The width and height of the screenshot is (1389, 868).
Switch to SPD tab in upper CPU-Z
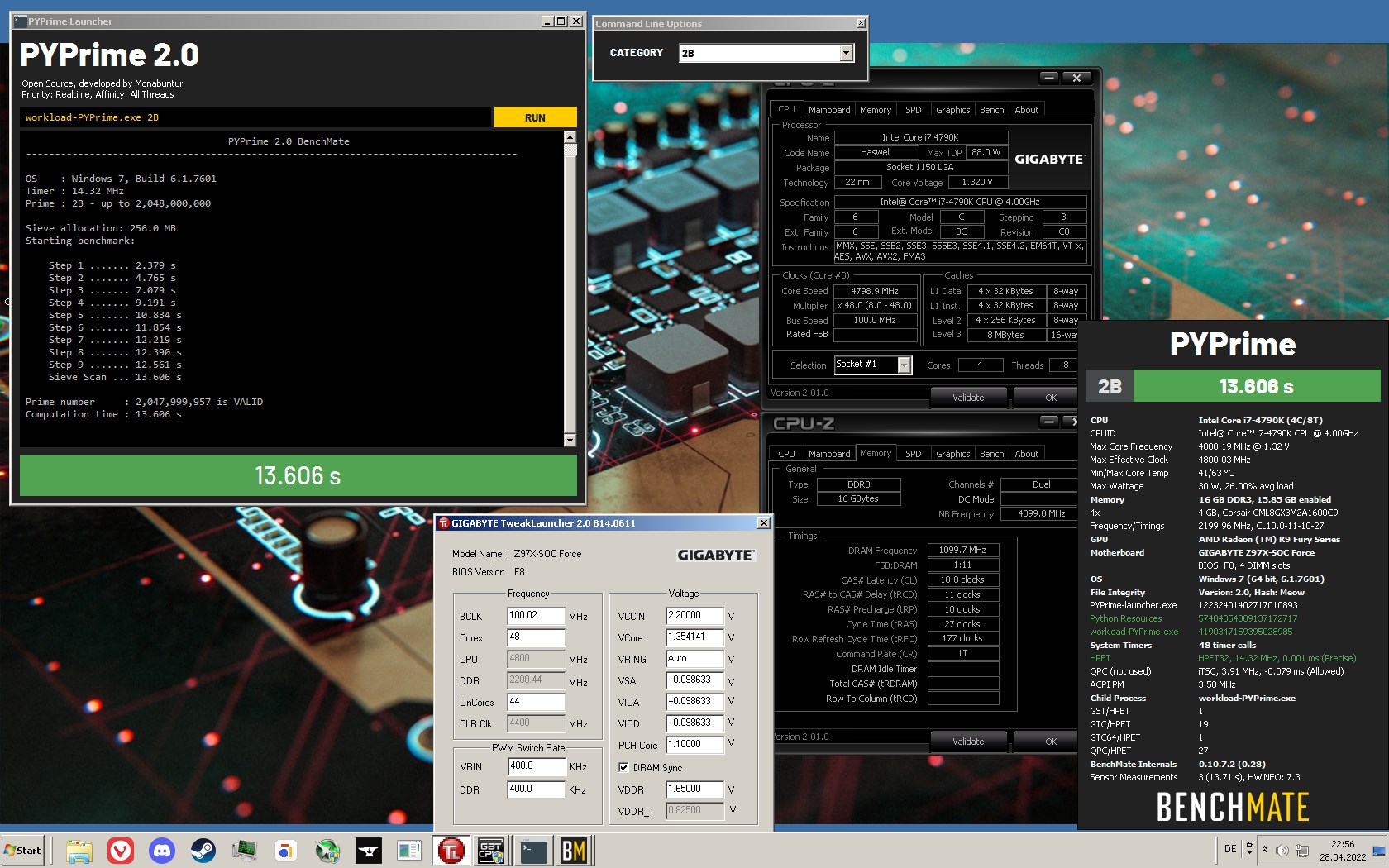pyautogui.click(x=913, y=110)
